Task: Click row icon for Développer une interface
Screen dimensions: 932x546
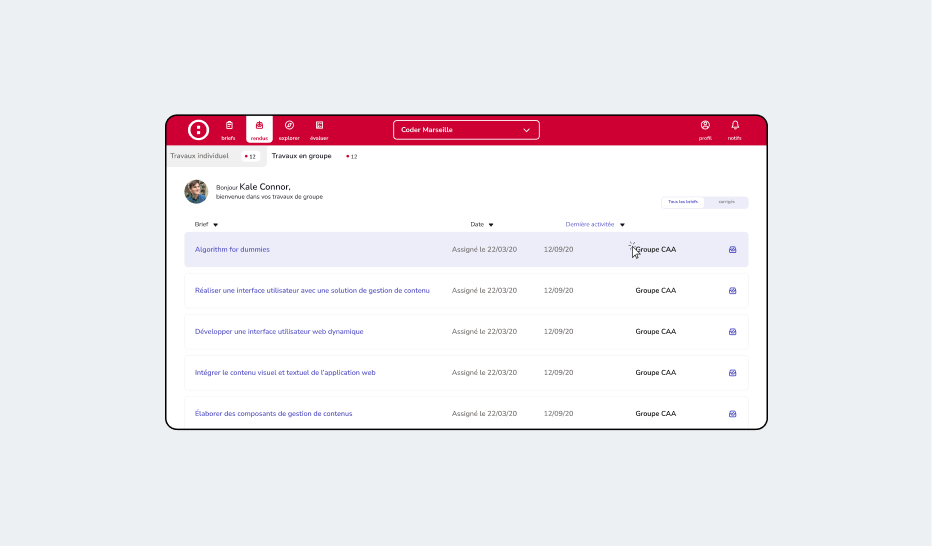Action: 732,332
